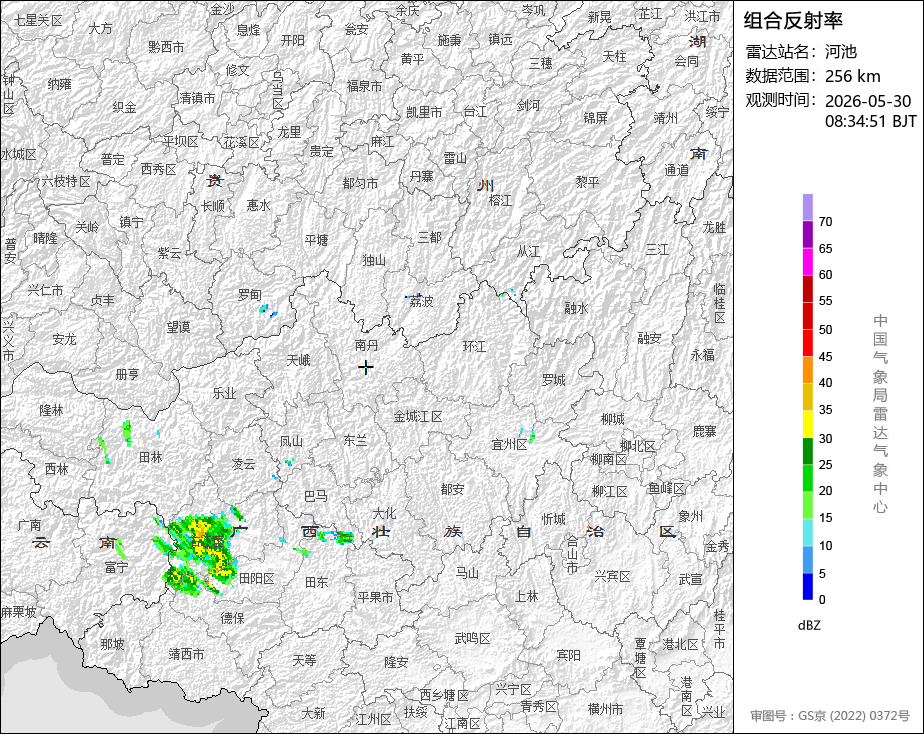The width and height of the screenshot is (924, 734).
Task: Click the 南丹 county label
Action: click(x=367, y=345)
